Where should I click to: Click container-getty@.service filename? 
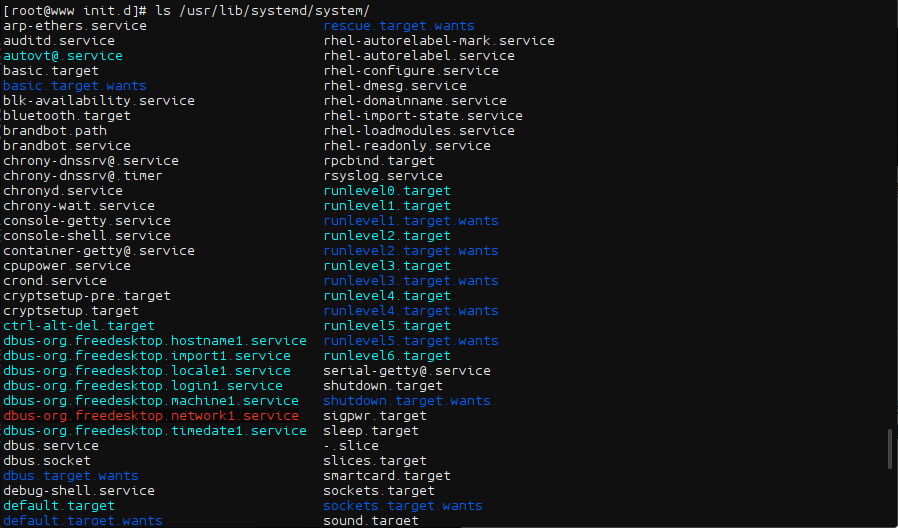click(99, 250)
